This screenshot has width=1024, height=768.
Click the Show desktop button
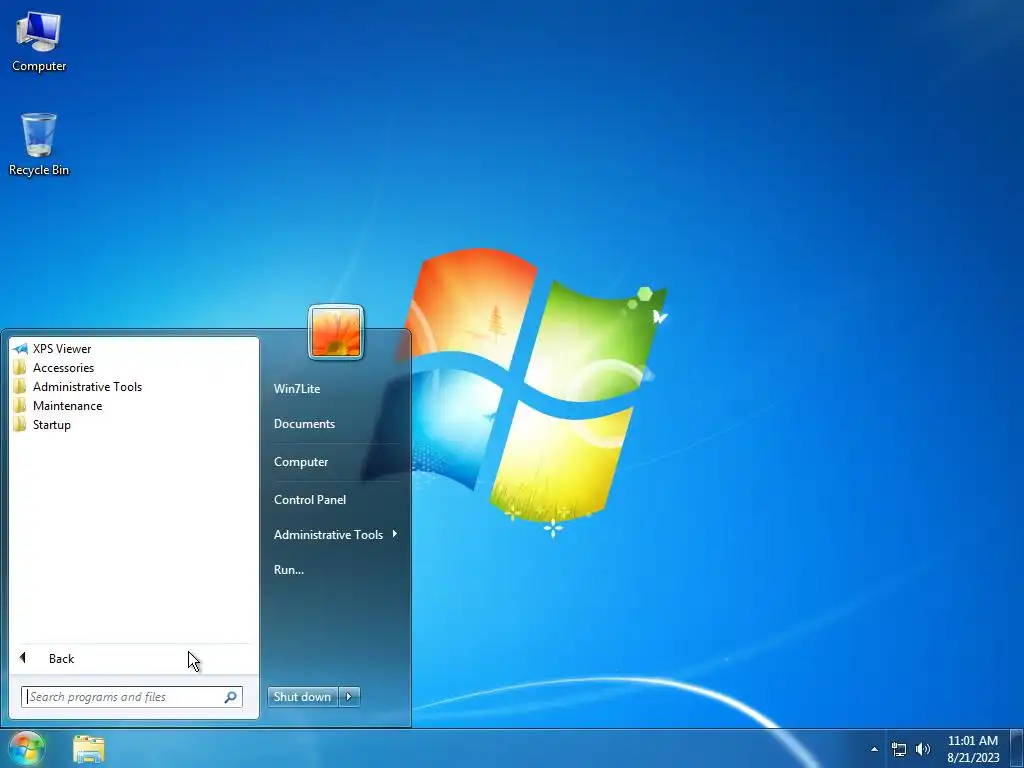(x=1017, y=748)
